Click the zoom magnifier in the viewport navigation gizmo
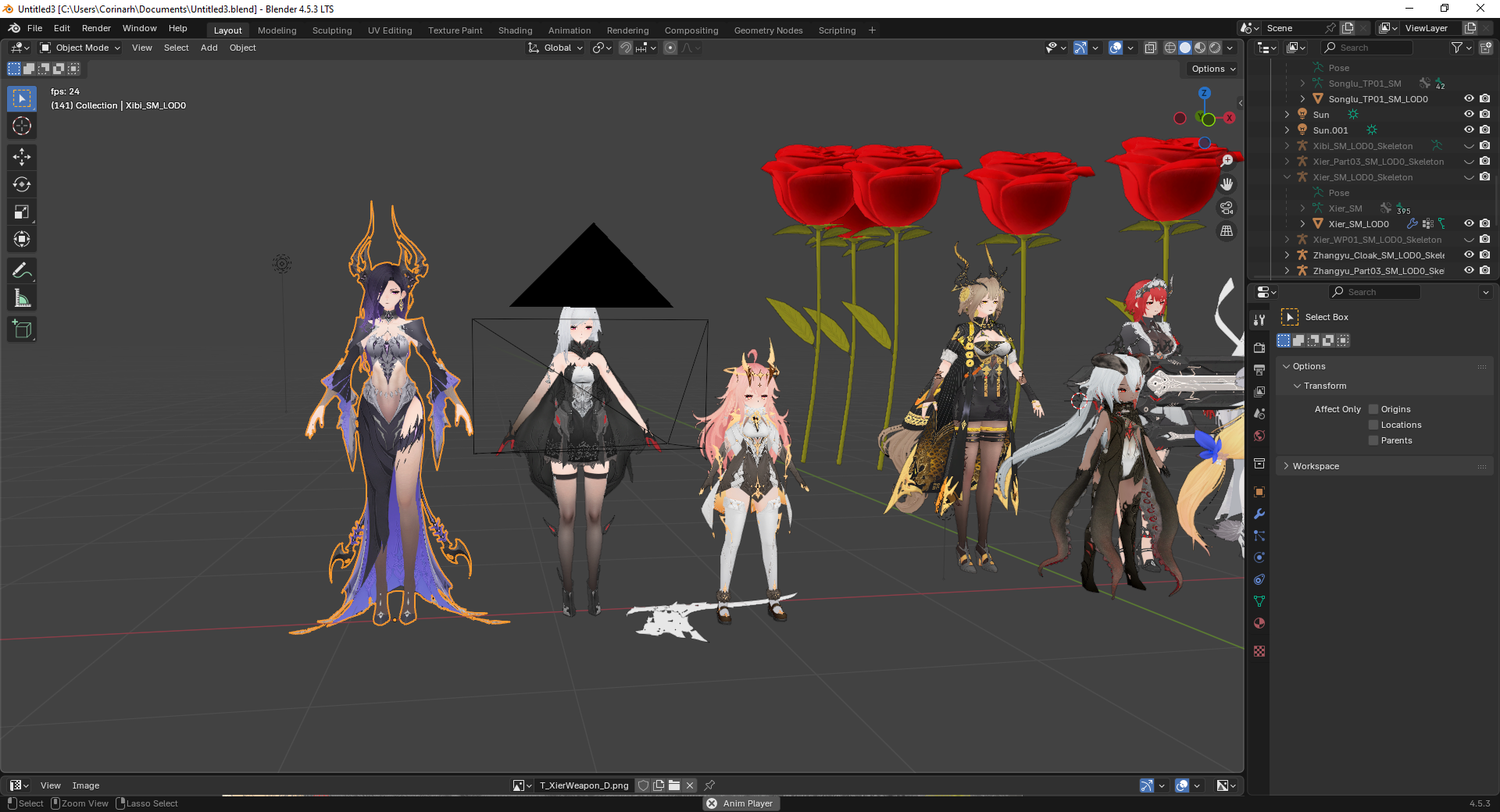Screen dimensions: 1500x812 [1227, 160]
